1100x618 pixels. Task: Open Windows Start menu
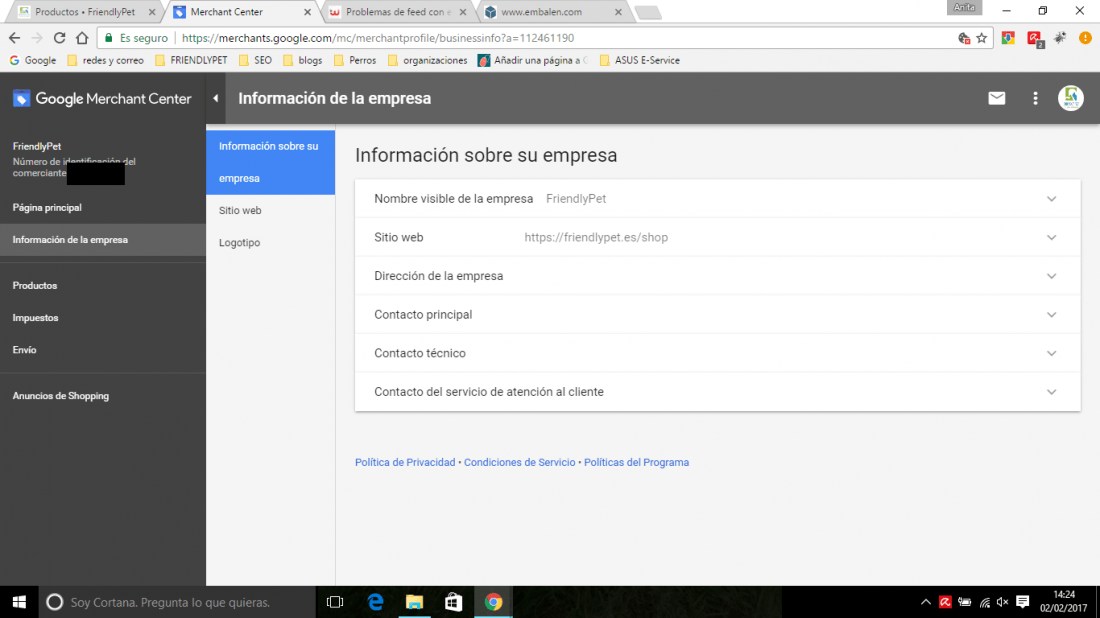point(19,602)
